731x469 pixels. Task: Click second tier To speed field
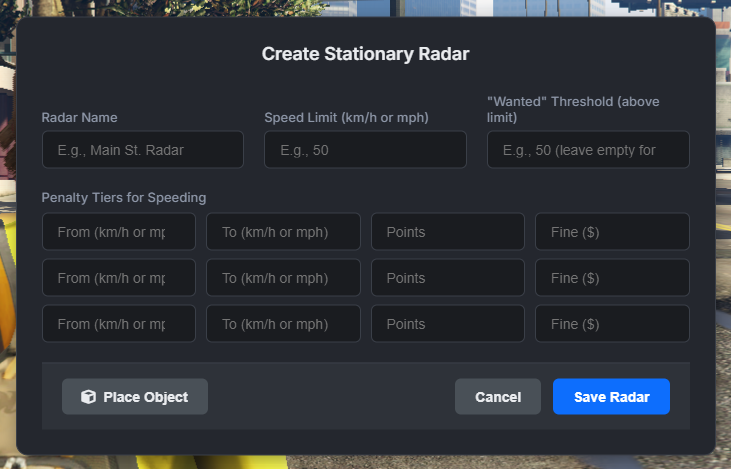(x=283, y=278)
